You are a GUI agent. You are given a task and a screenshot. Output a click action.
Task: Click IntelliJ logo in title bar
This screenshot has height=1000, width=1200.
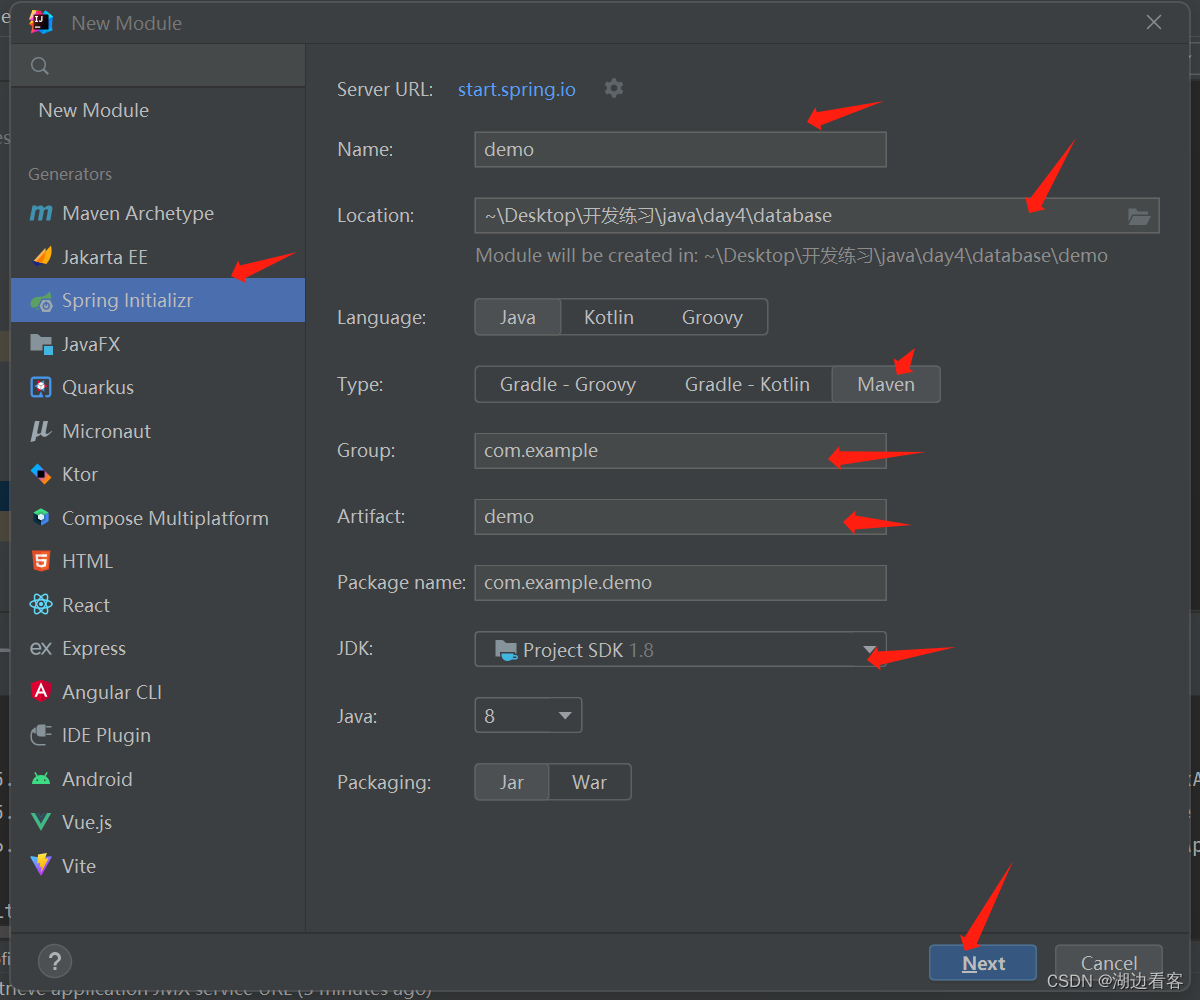[x=41, y=22]
